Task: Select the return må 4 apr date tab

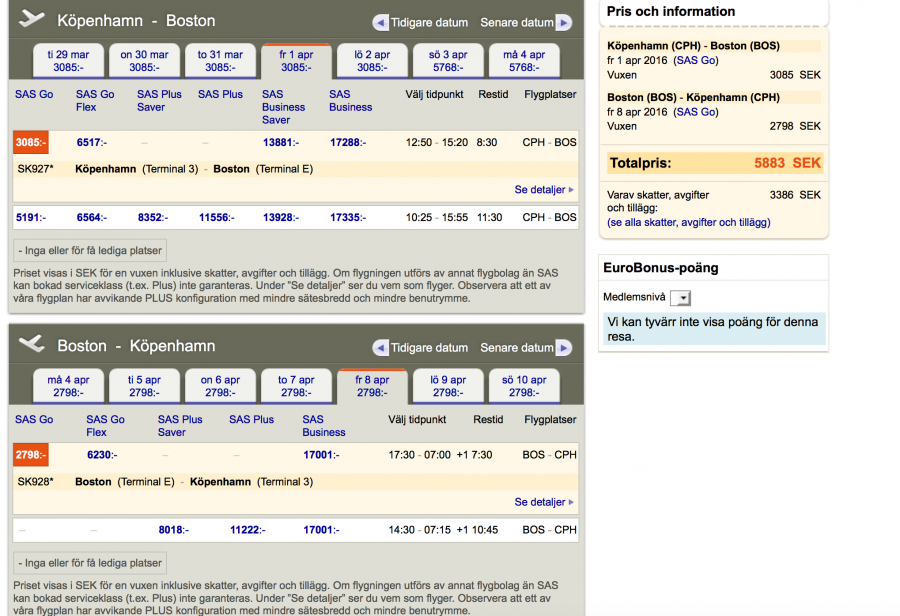Action: pyautogui.click(x=69, y=386)
